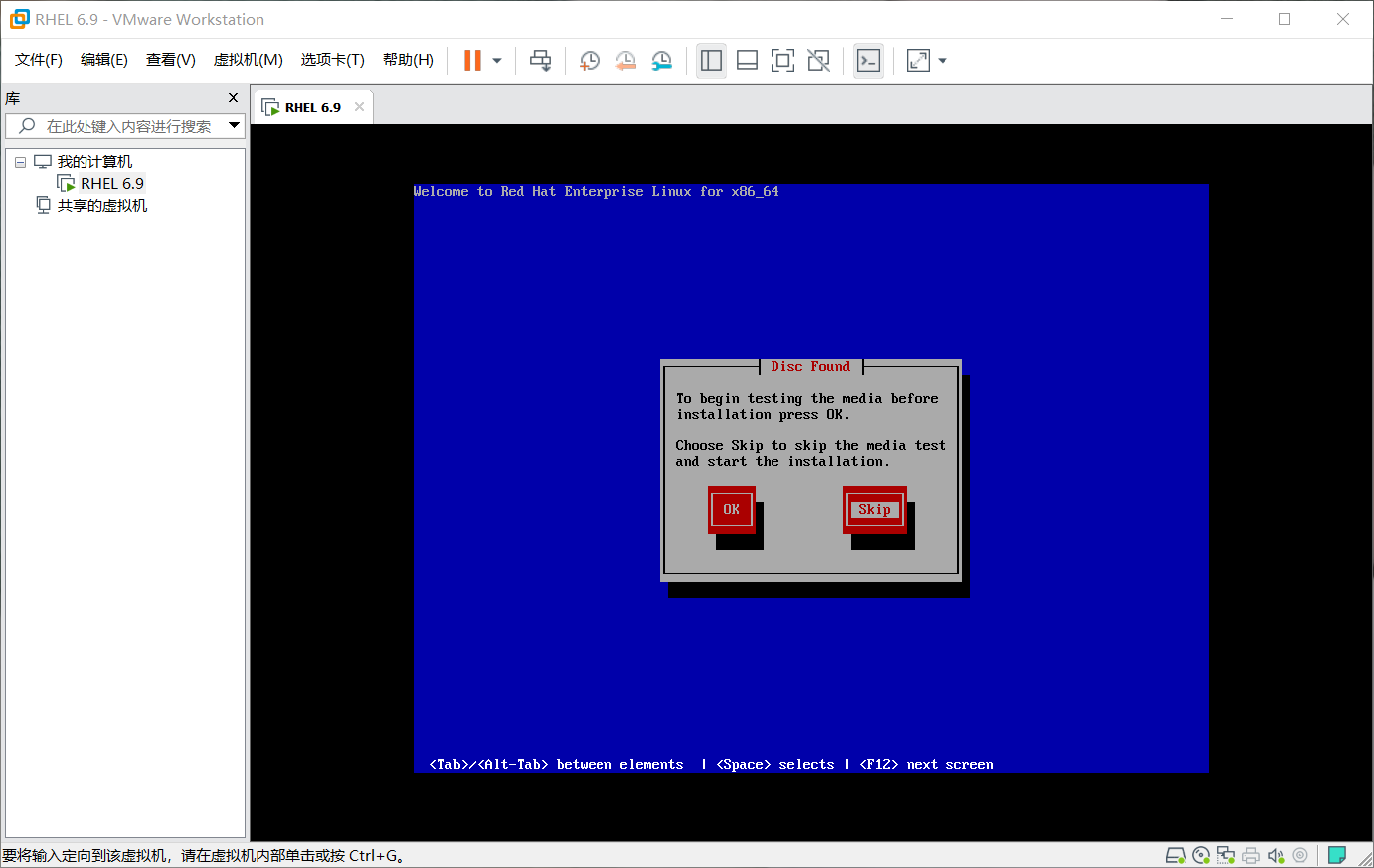Click the network adapter status icon
1374x868 pixels.
(1226, 855)
